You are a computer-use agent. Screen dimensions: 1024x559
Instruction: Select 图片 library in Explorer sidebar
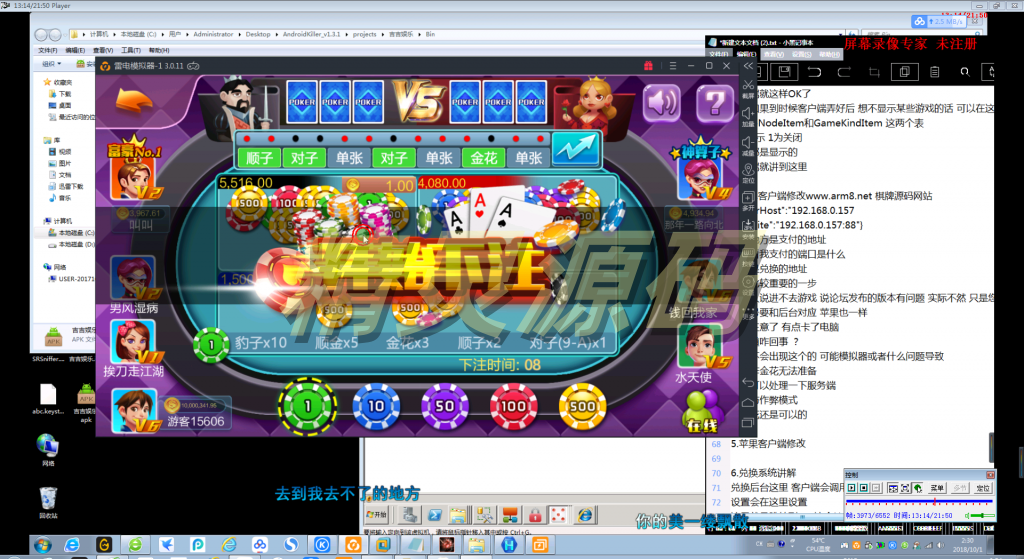(x=59, y=163)
